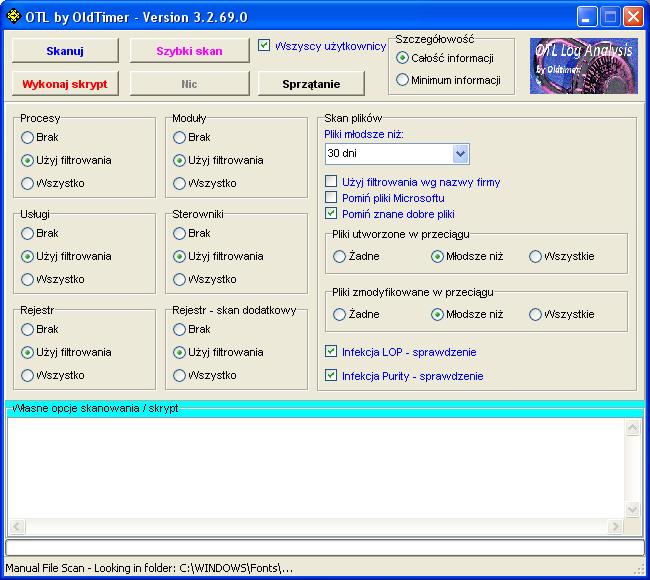Select Minimum informacji radio option
Screen dimensions: 650x580
[402, 80]
